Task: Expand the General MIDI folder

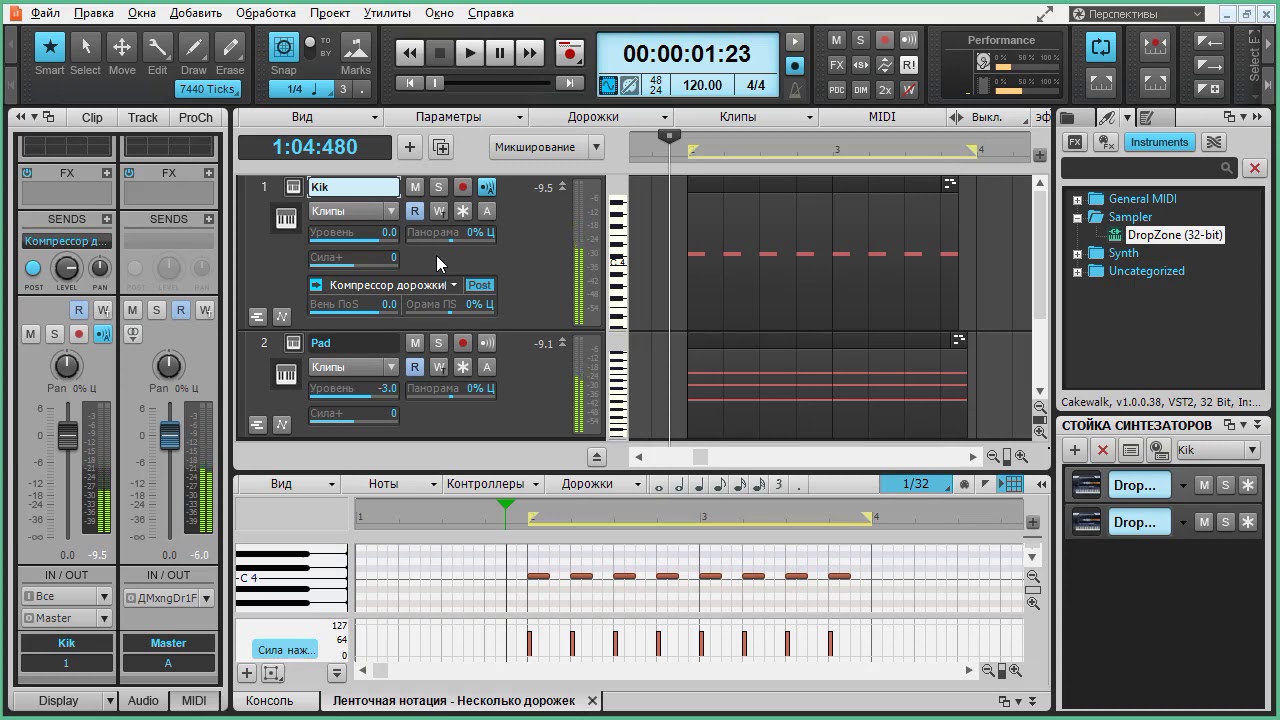Action: 1077,199
